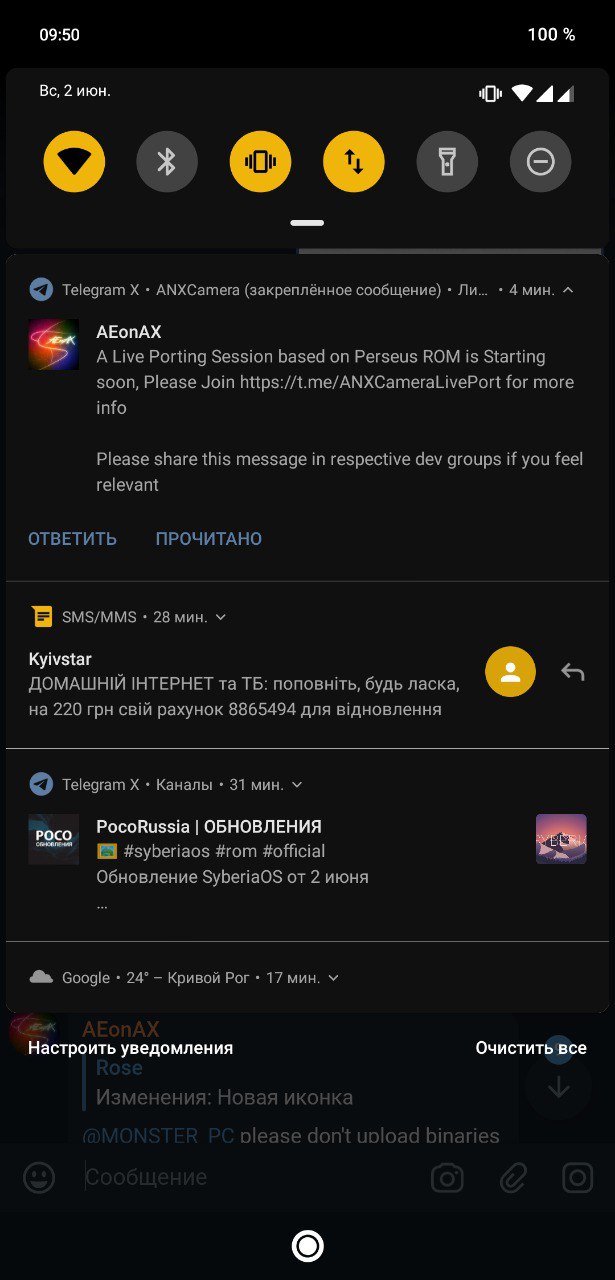615x1280 pixels.
Task: Disable the mobile data quick tile
Action: (x=354, y=161)
